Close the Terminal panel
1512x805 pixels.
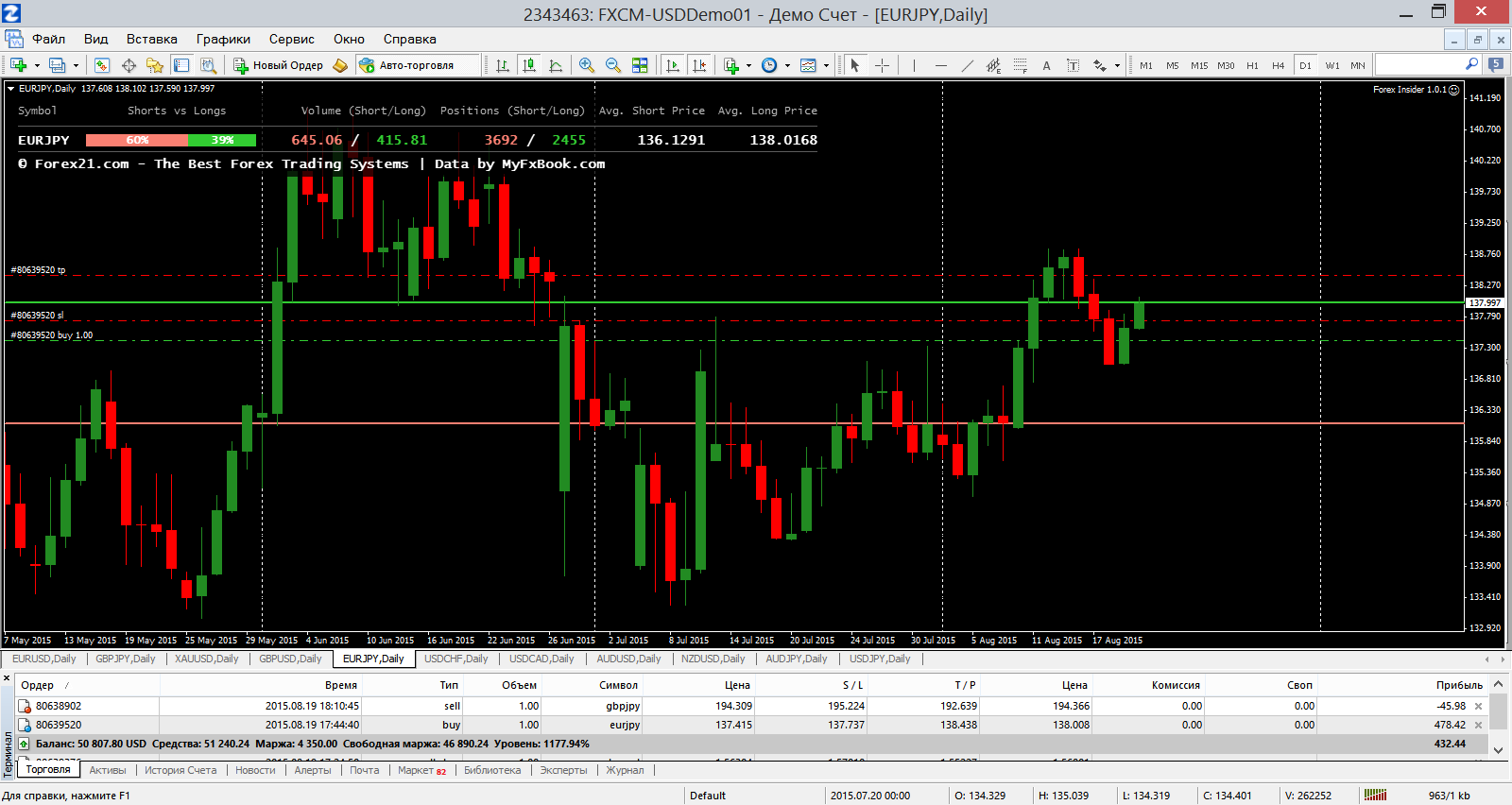[x=7, y=678]
